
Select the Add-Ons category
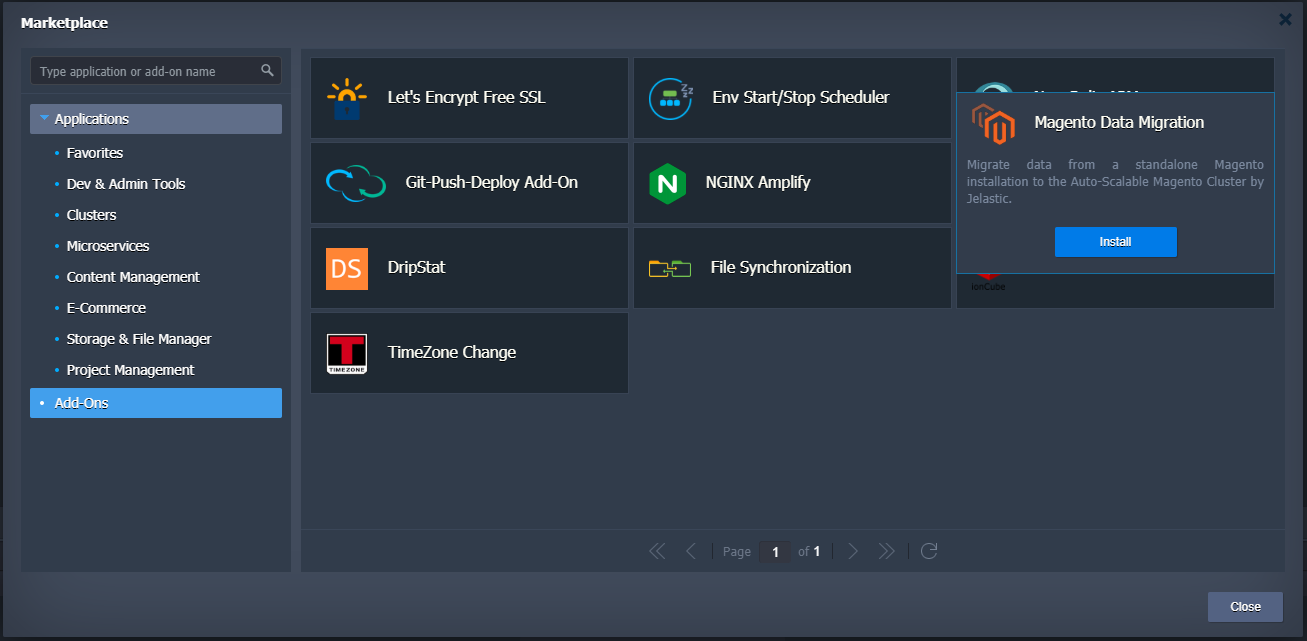coord(156,403)
